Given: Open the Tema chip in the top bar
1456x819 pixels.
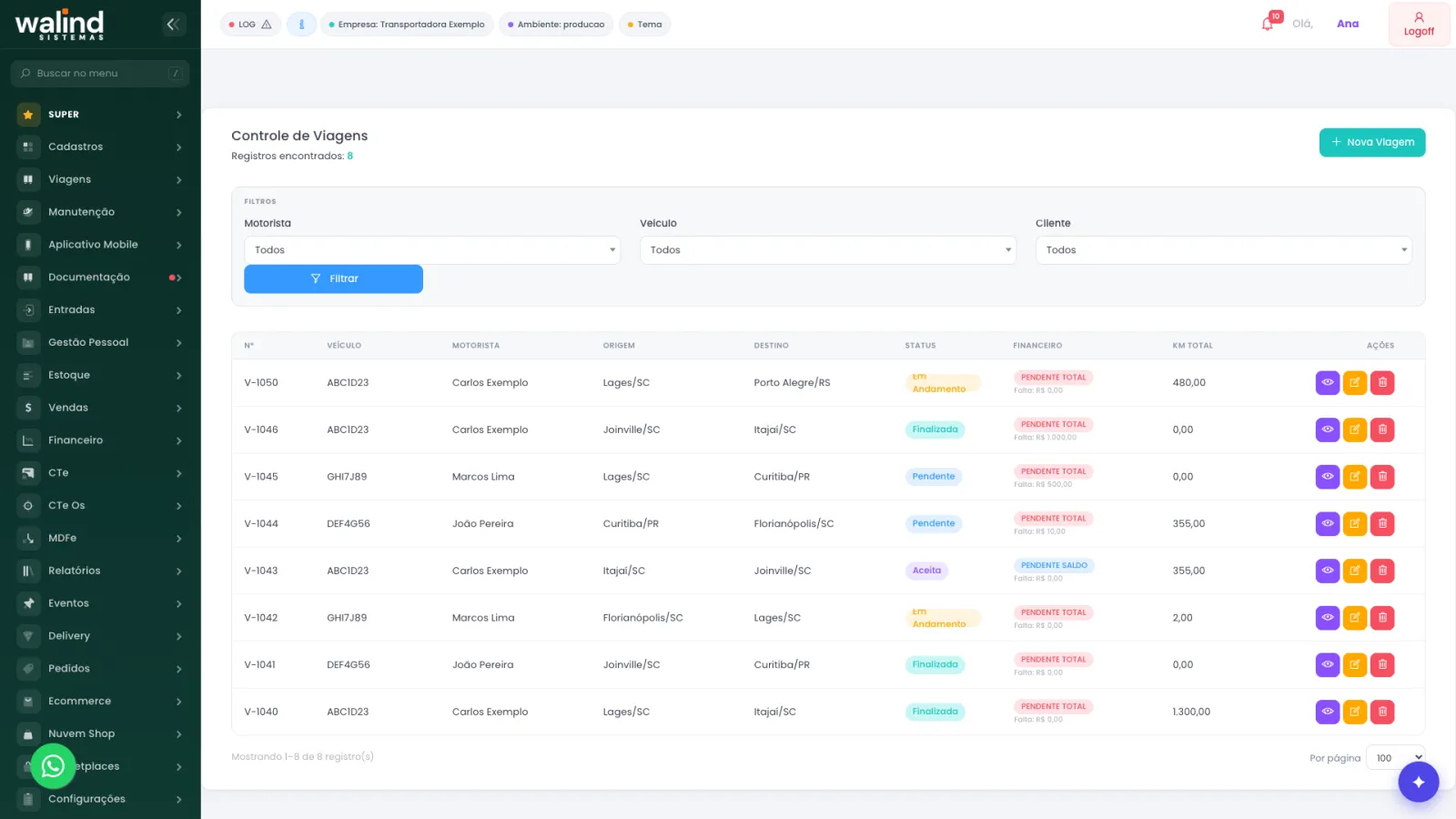Looking at the screenshot, I should (644, 25).
